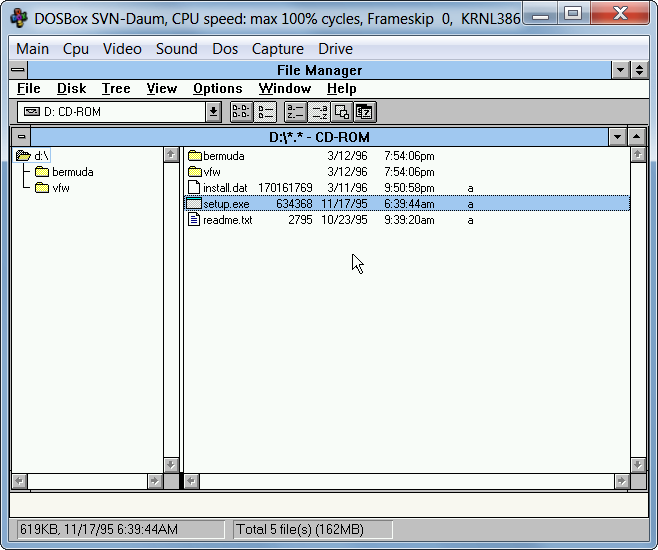Open the D: CD-ROM drive dropdown list
The width and height of the screenshot is (658, 550).
point(213,112)
